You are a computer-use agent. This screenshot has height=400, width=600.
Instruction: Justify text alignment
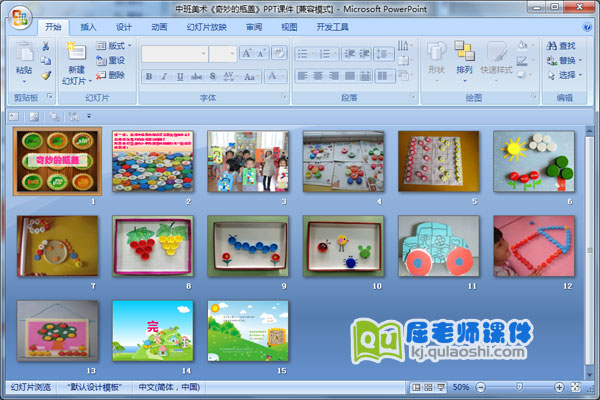349,76
